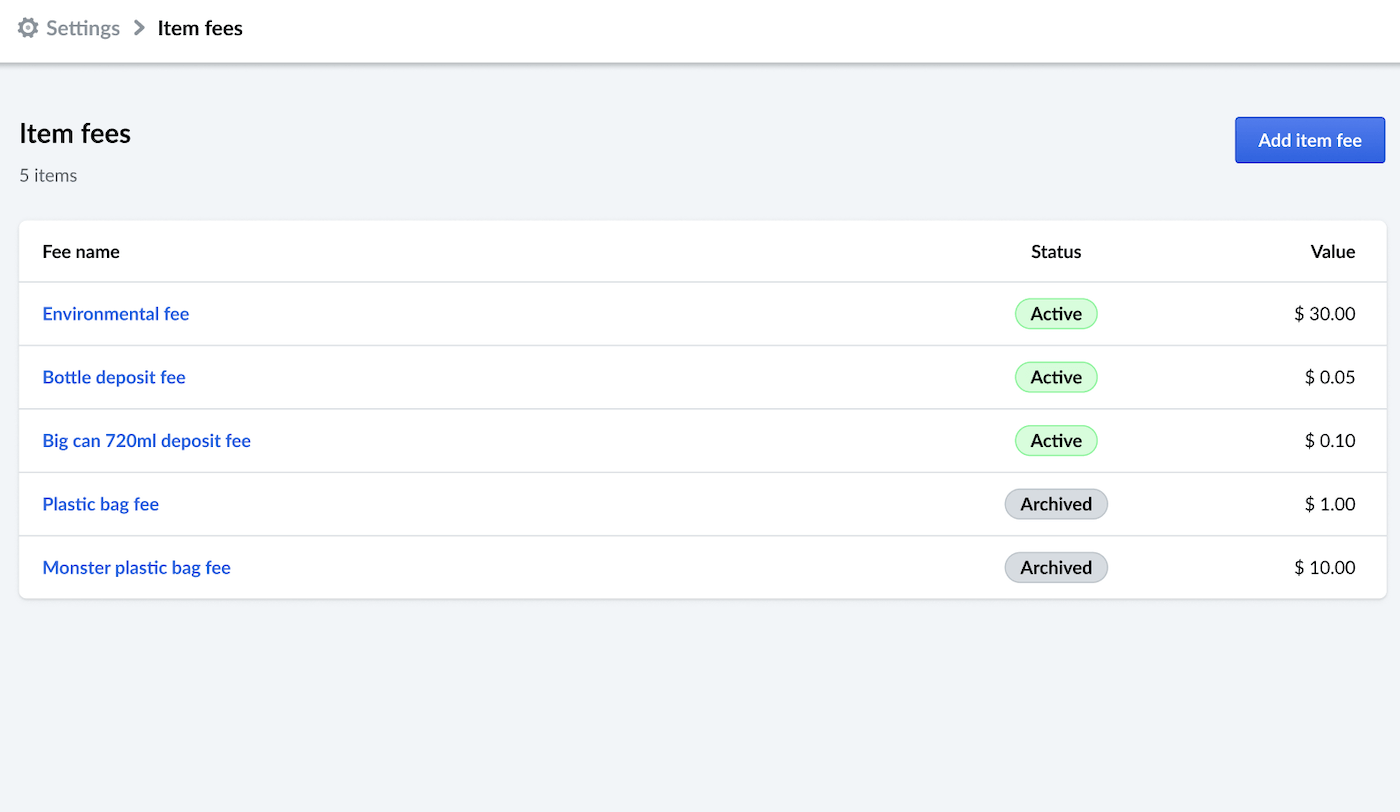This screenshot has height=812, width=1400.
Task: Go back to Settings breadcrumb
Action: pyautogui.click(x=83, y=28)
